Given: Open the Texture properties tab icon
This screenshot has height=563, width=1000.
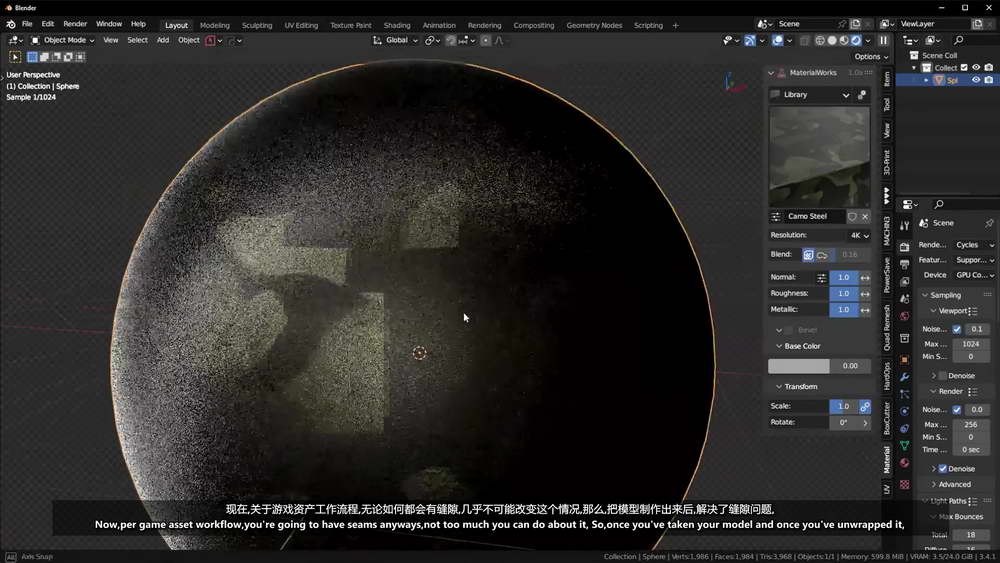Looking at the screenshot, I should [904, 485].
